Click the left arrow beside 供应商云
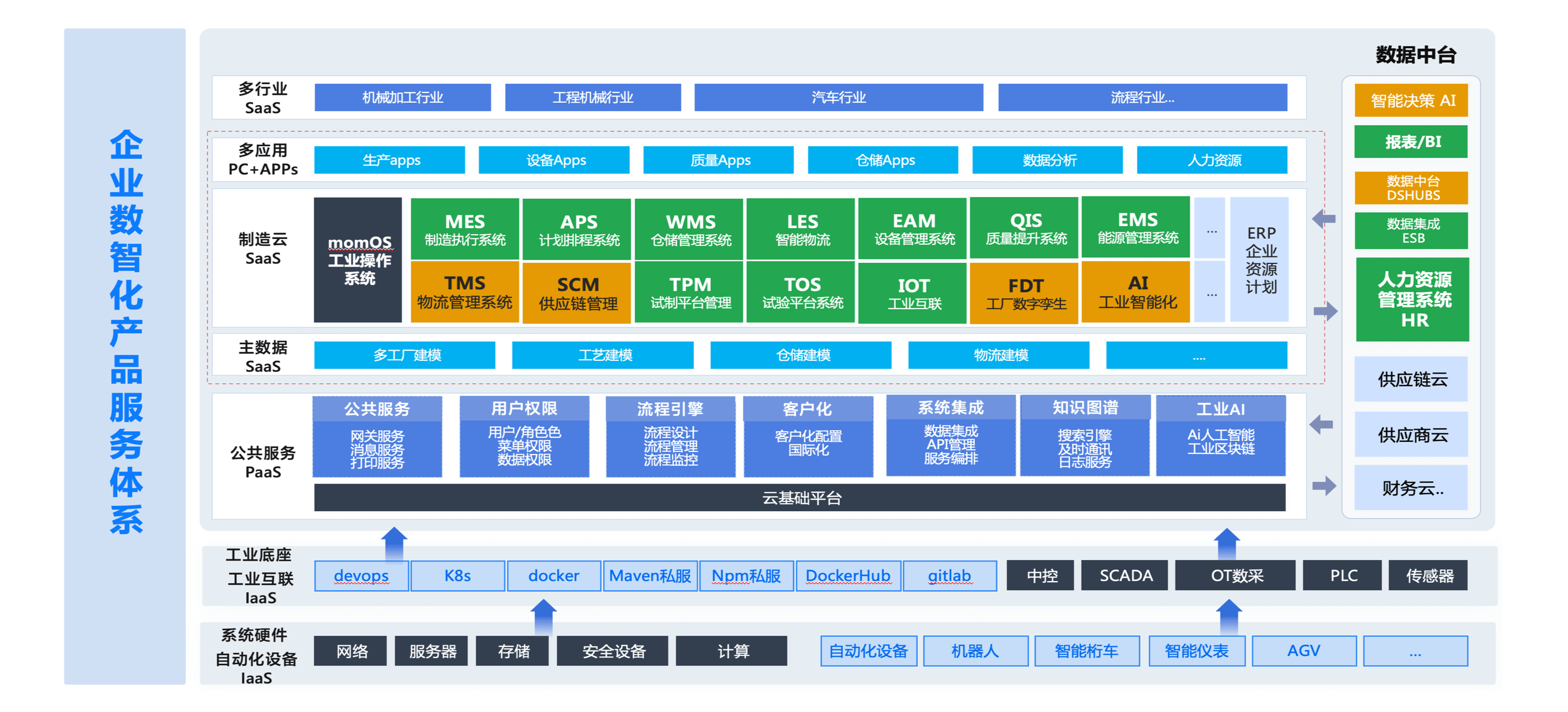Viewport: 1568px width, 712px height. click(1322, 424)
